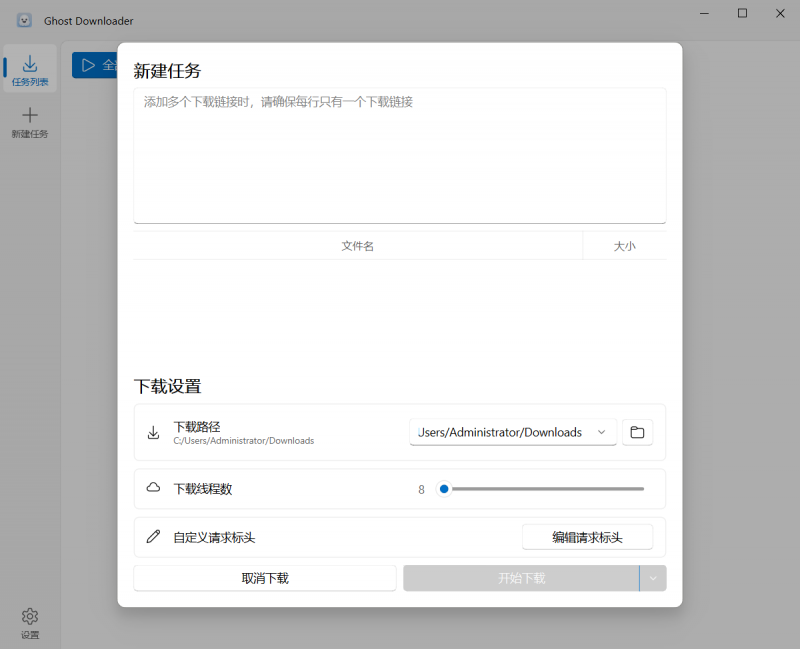The image size is (800, 649).
Task: Click the 大小 column header
Action: pos(625,245)
